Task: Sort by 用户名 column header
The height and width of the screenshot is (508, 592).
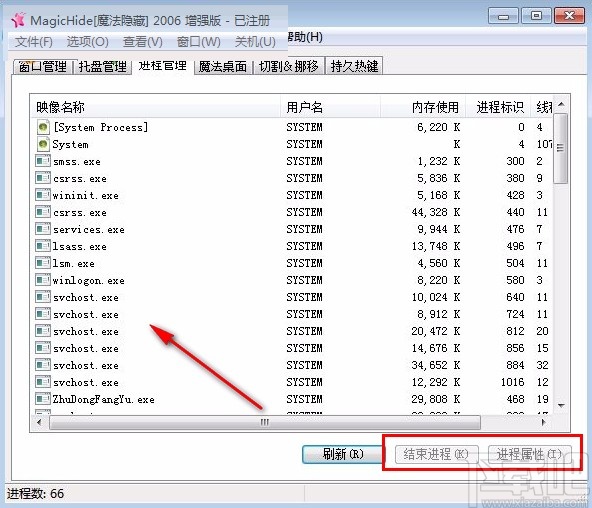Action: coord(330,107)
